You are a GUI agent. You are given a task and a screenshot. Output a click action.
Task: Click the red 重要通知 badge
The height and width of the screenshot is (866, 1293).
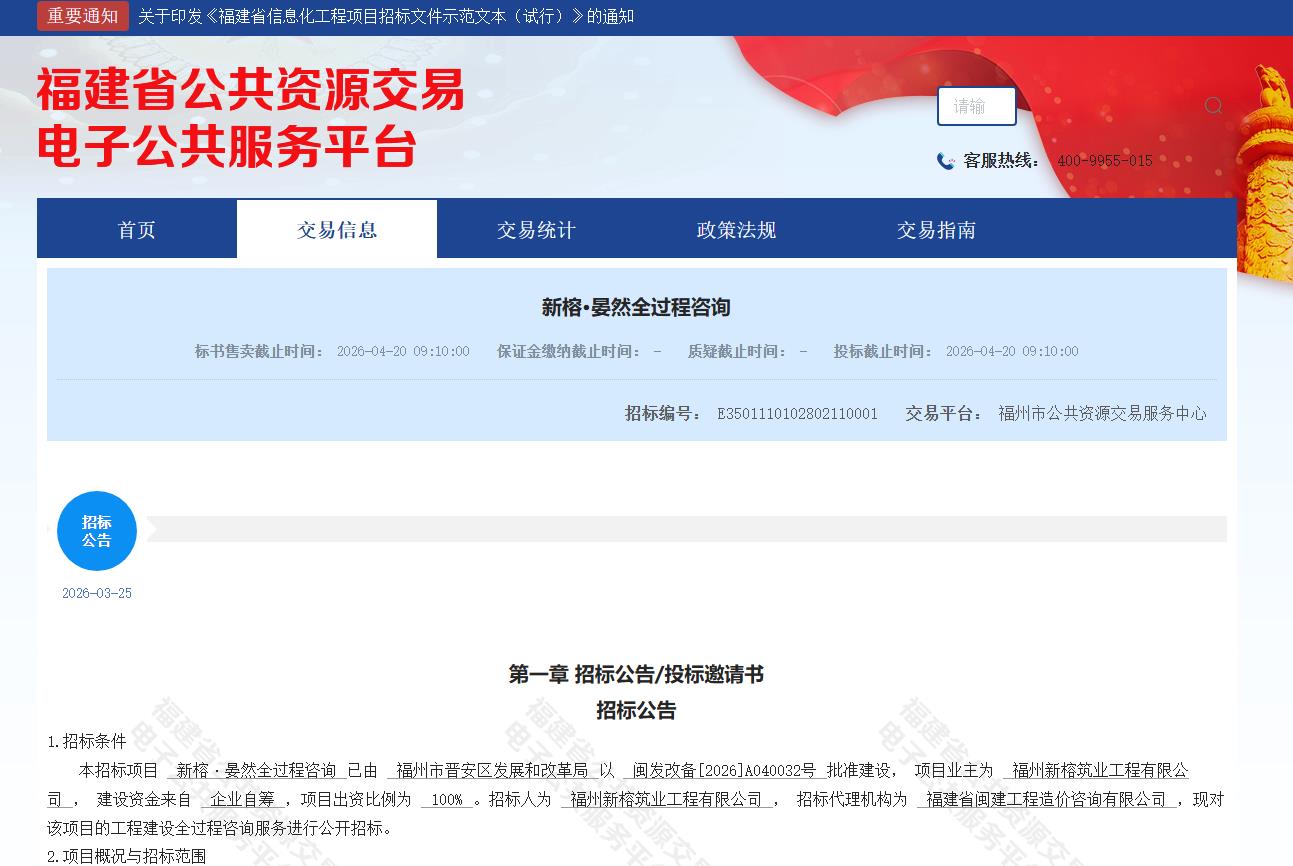click(83, 16)
